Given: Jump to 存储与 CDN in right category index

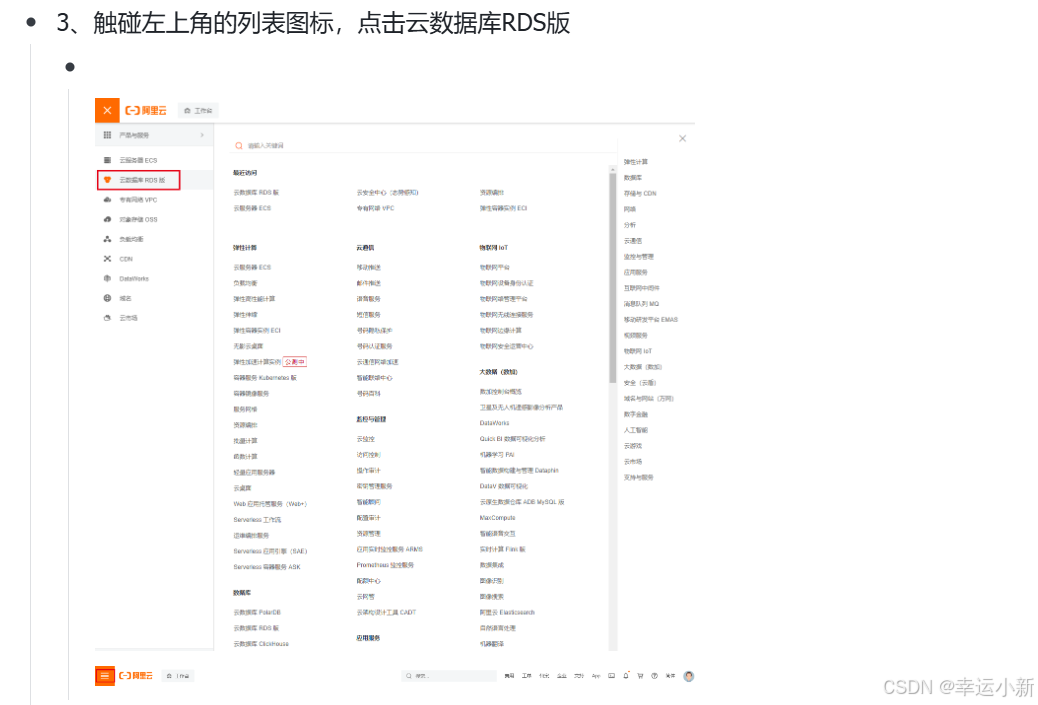Looking at the screenshot, I should [x=639, y=194].
